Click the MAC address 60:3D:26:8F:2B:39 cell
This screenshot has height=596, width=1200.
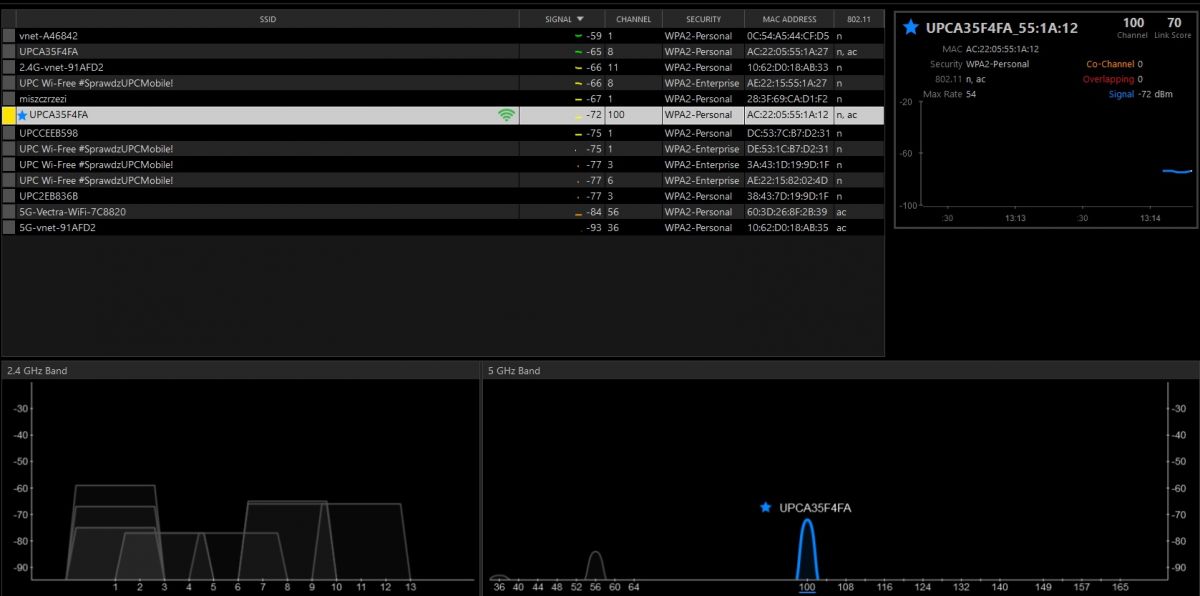[788, 212]
